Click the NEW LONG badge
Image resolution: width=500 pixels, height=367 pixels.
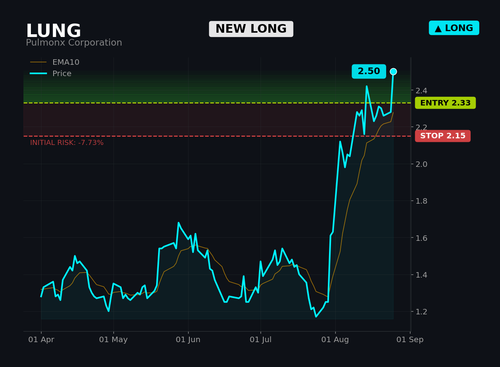click(x=251, y=29)
